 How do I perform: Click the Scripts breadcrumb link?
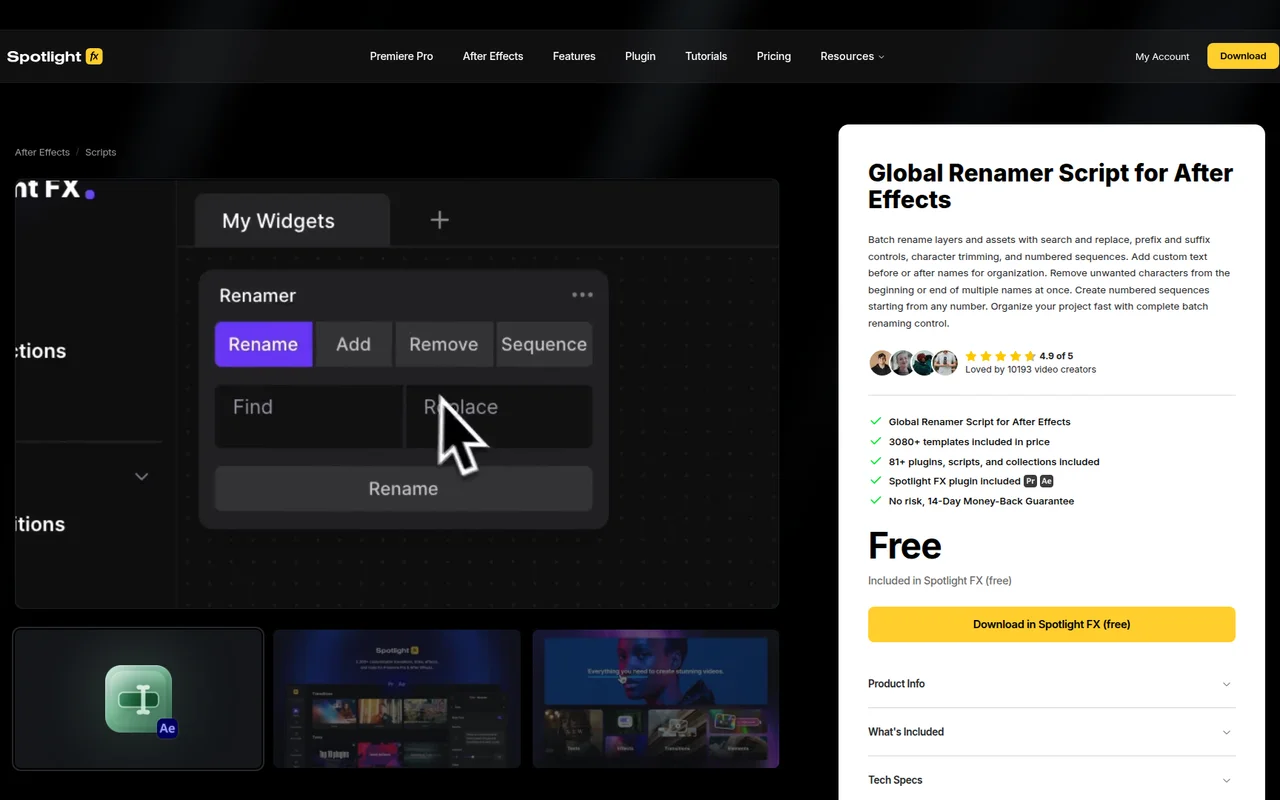pos(100,152)
